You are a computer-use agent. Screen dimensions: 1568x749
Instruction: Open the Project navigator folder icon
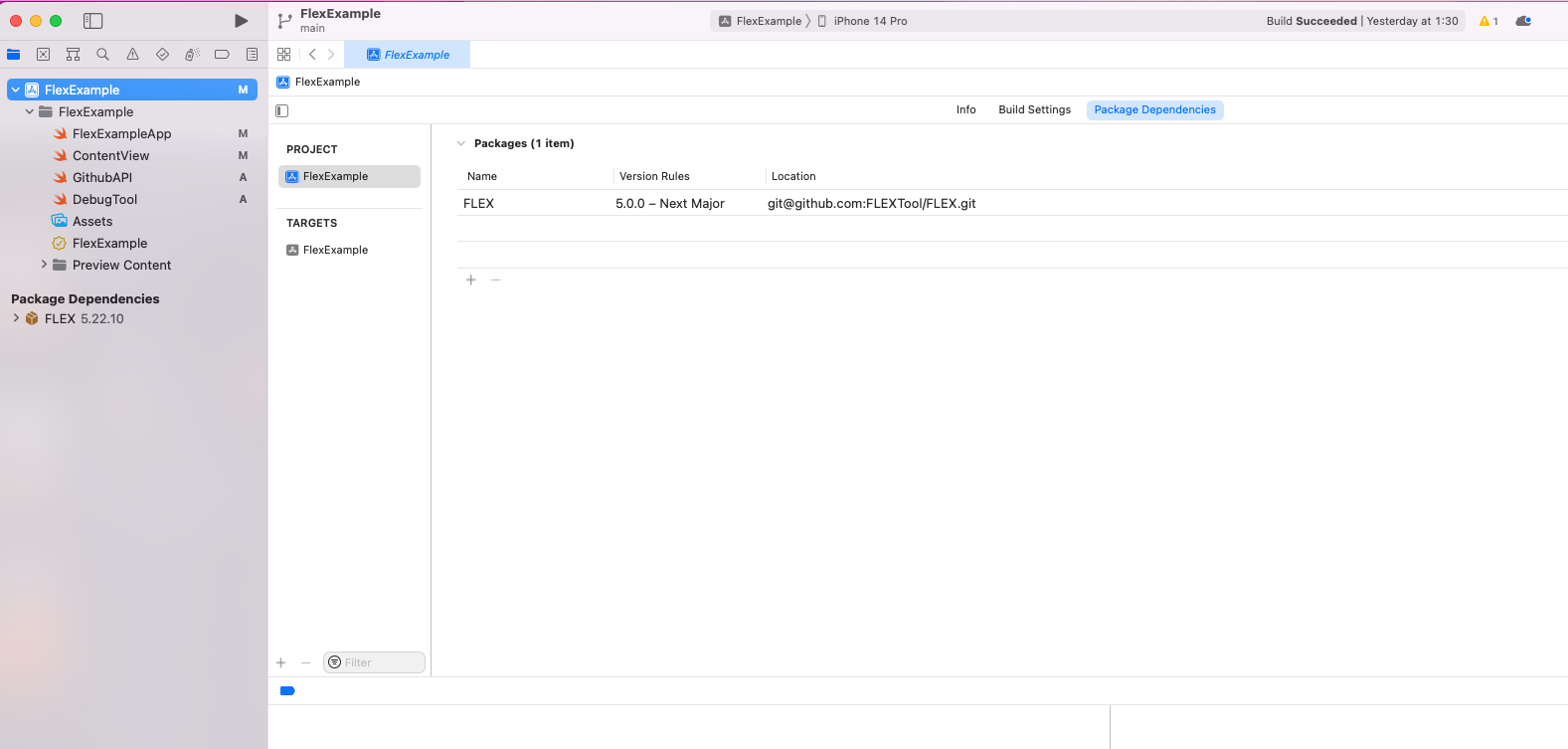coord(14,55)
